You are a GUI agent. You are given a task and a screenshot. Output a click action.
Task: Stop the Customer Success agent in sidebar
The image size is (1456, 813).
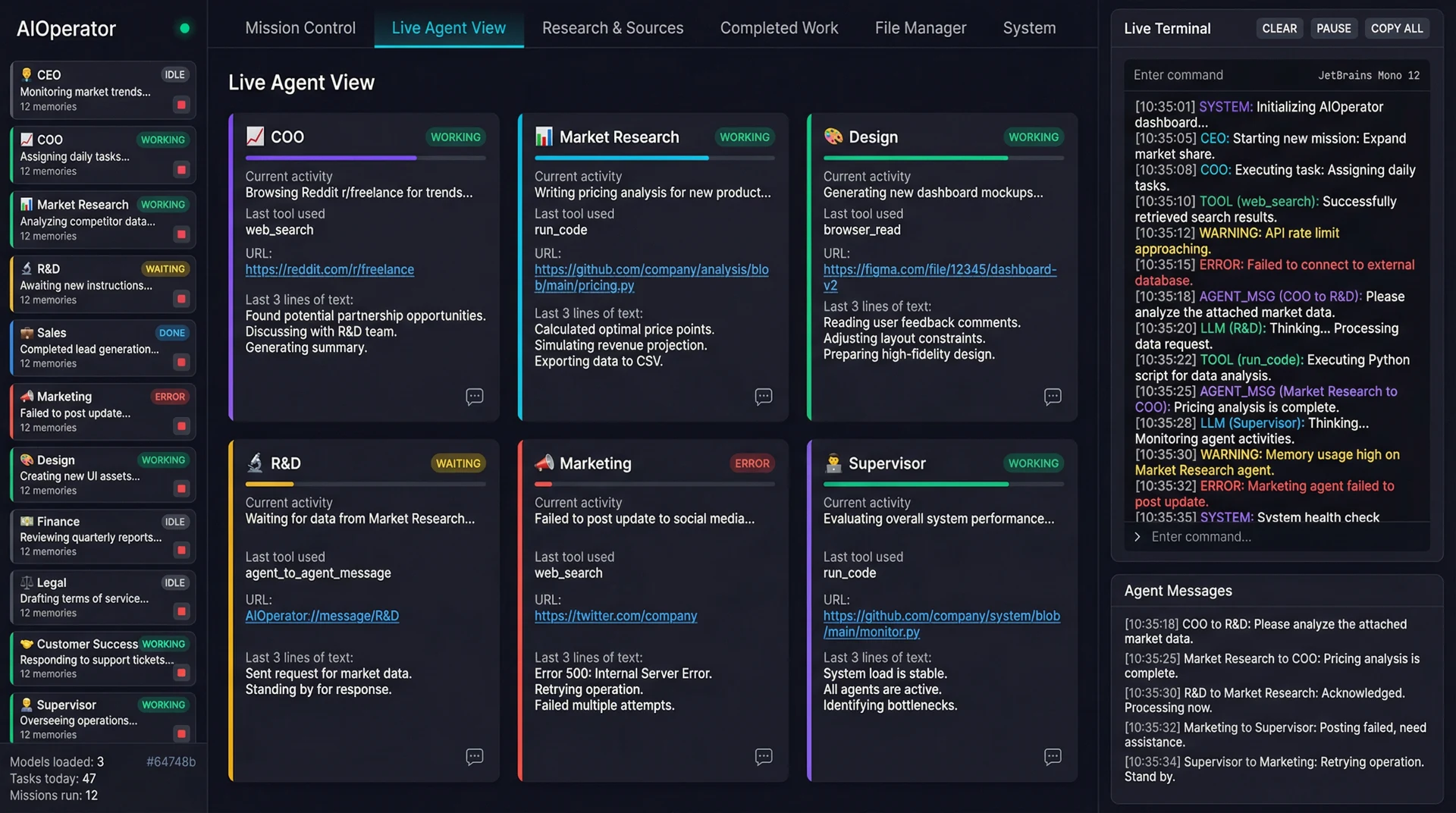(x=181, y=673)
